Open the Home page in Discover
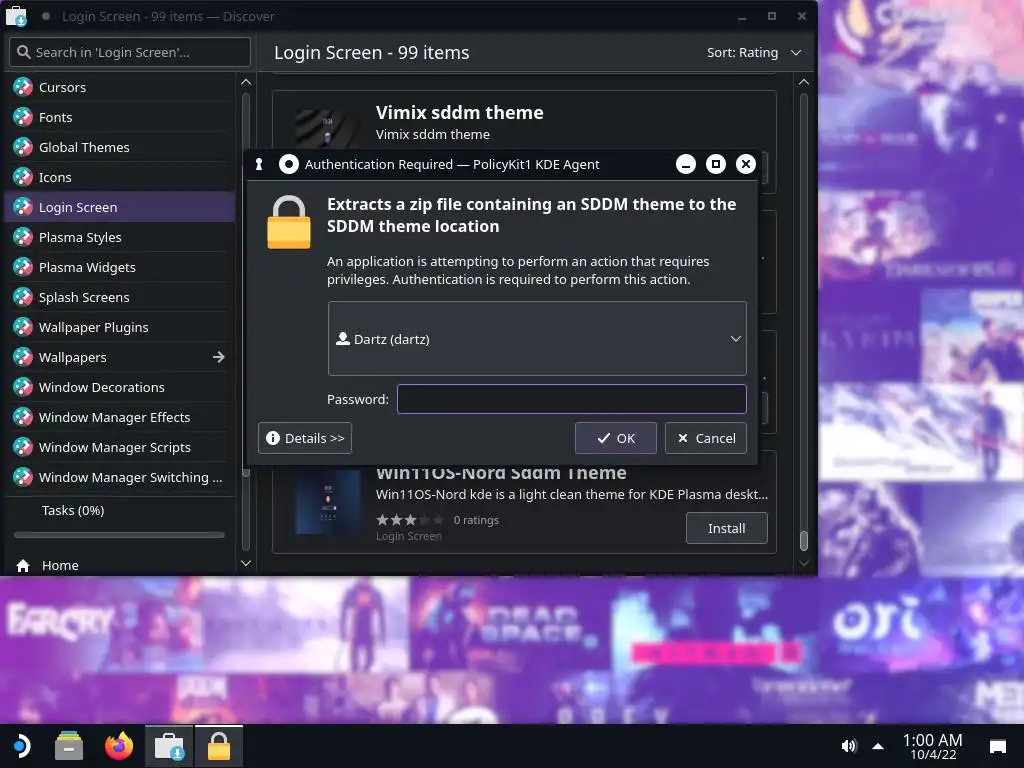 click(120, 566)
